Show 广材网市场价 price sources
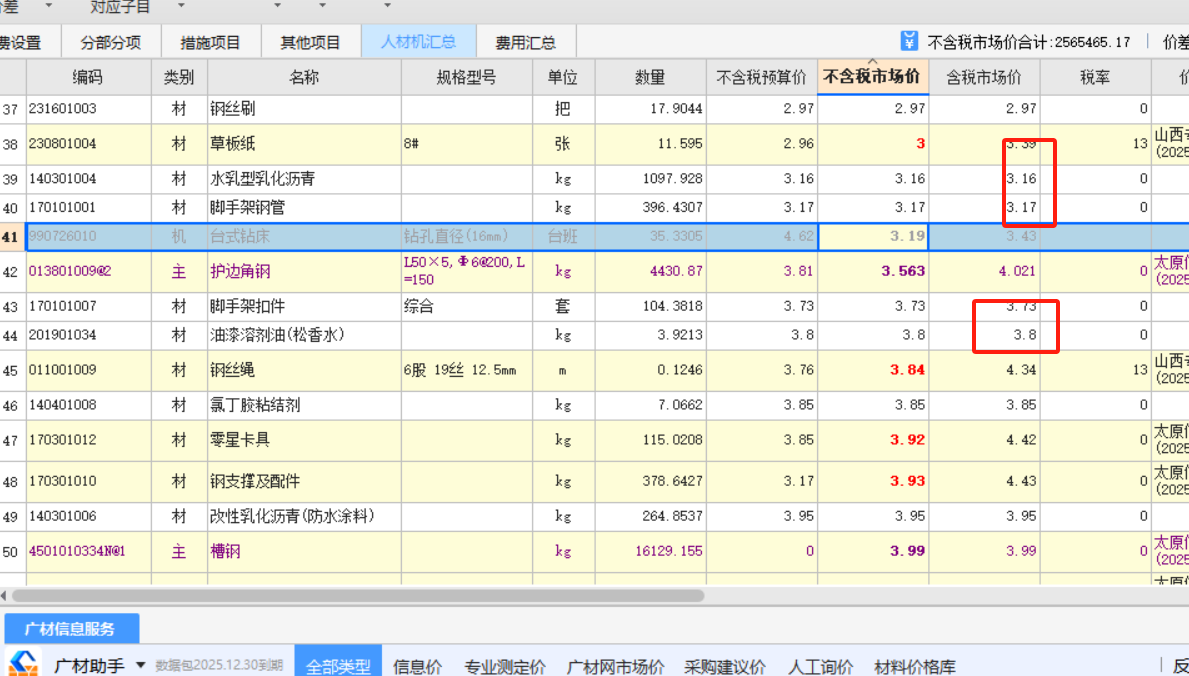The image size is (1189, 676). (x=616, y=667)
